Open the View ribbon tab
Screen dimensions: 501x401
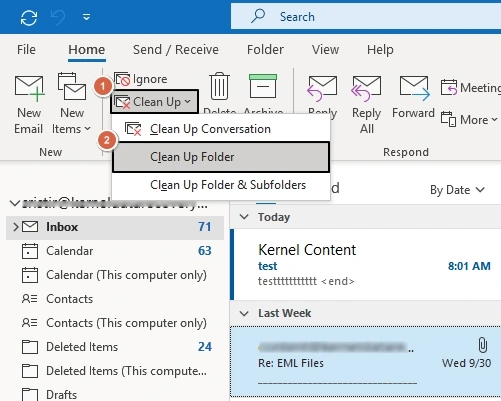coord(325,50)
